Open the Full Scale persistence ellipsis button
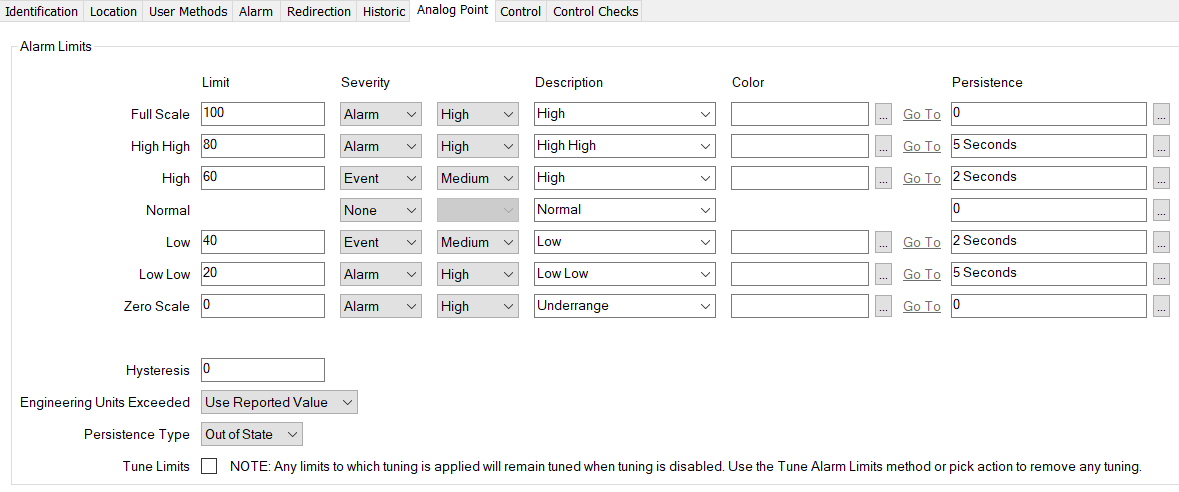This screenshot has height=492, width=1179. [x=1160, y=114]
